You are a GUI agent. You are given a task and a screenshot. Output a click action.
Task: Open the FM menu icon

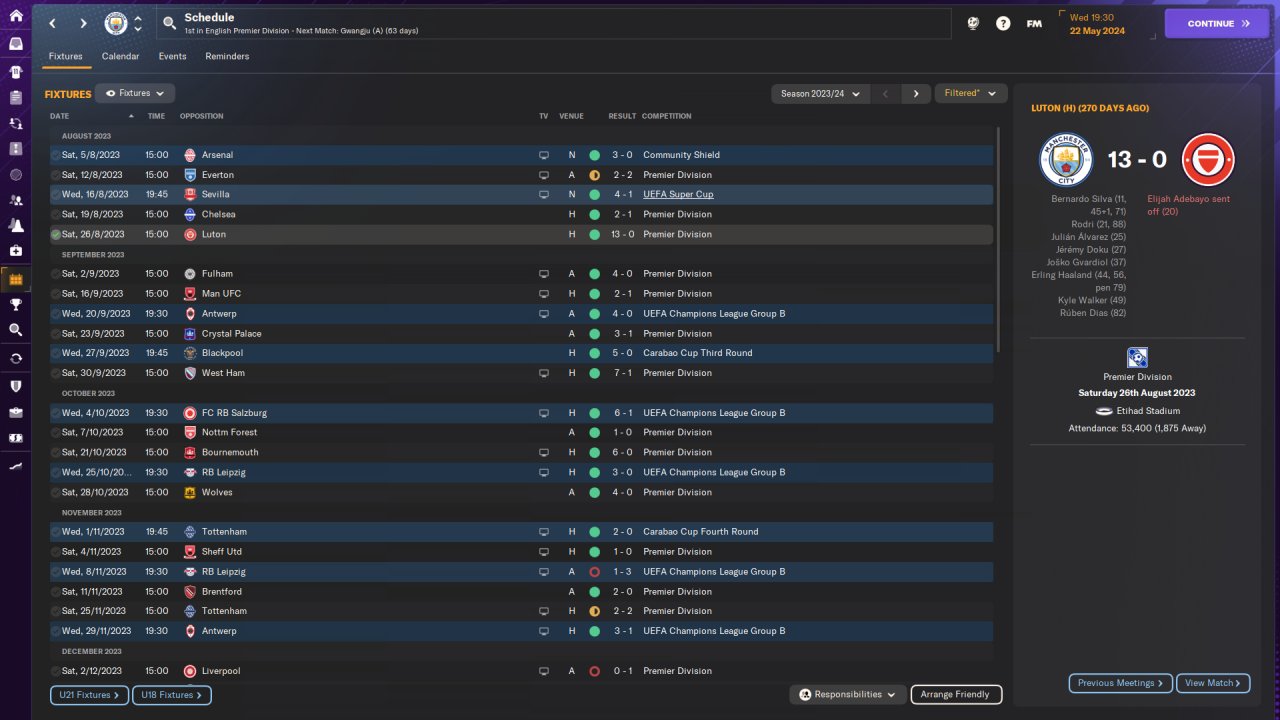tap(1034, 23)
